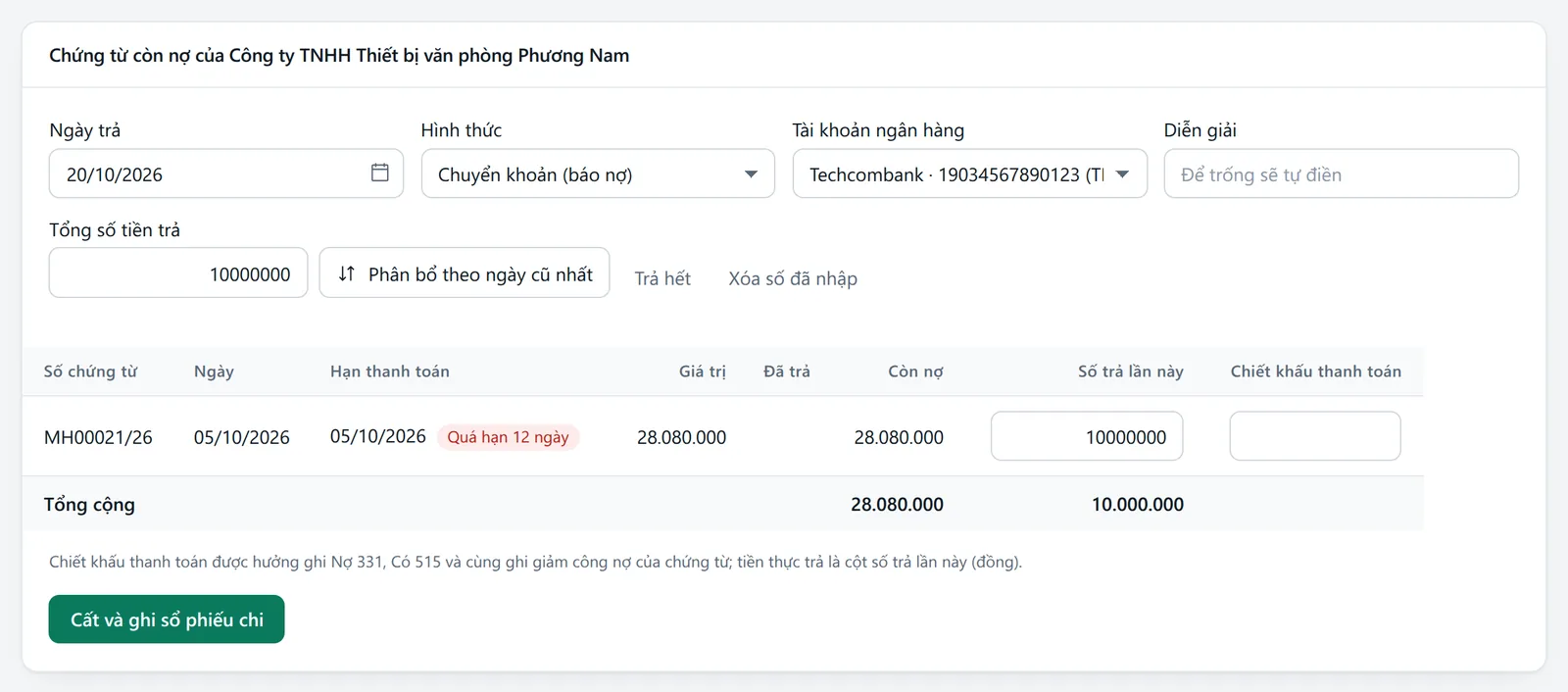
Task: Open the calendar picker icon for Ngày trả
Action: 380,173
